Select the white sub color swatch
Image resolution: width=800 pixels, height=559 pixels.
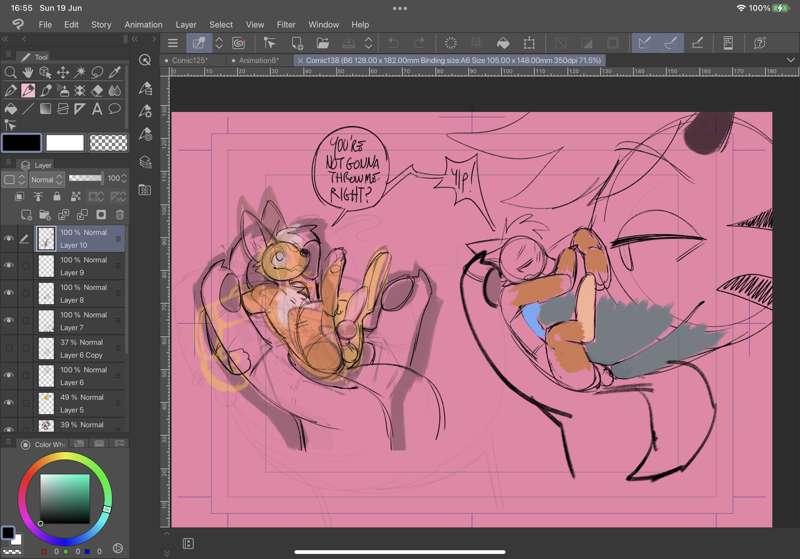(65, 143)
